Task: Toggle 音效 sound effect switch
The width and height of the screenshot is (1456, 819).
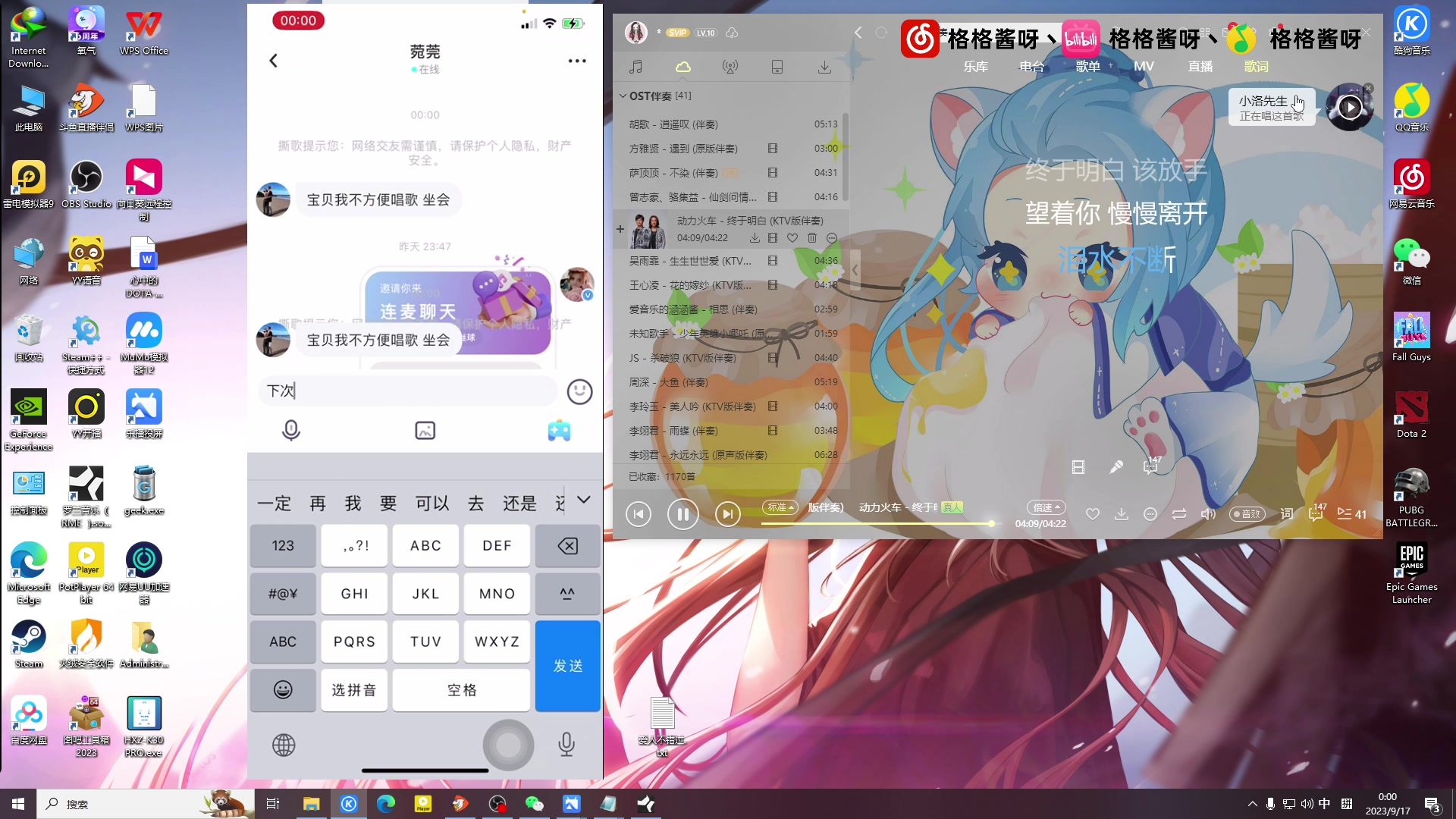Action: tap(1247, 514)
